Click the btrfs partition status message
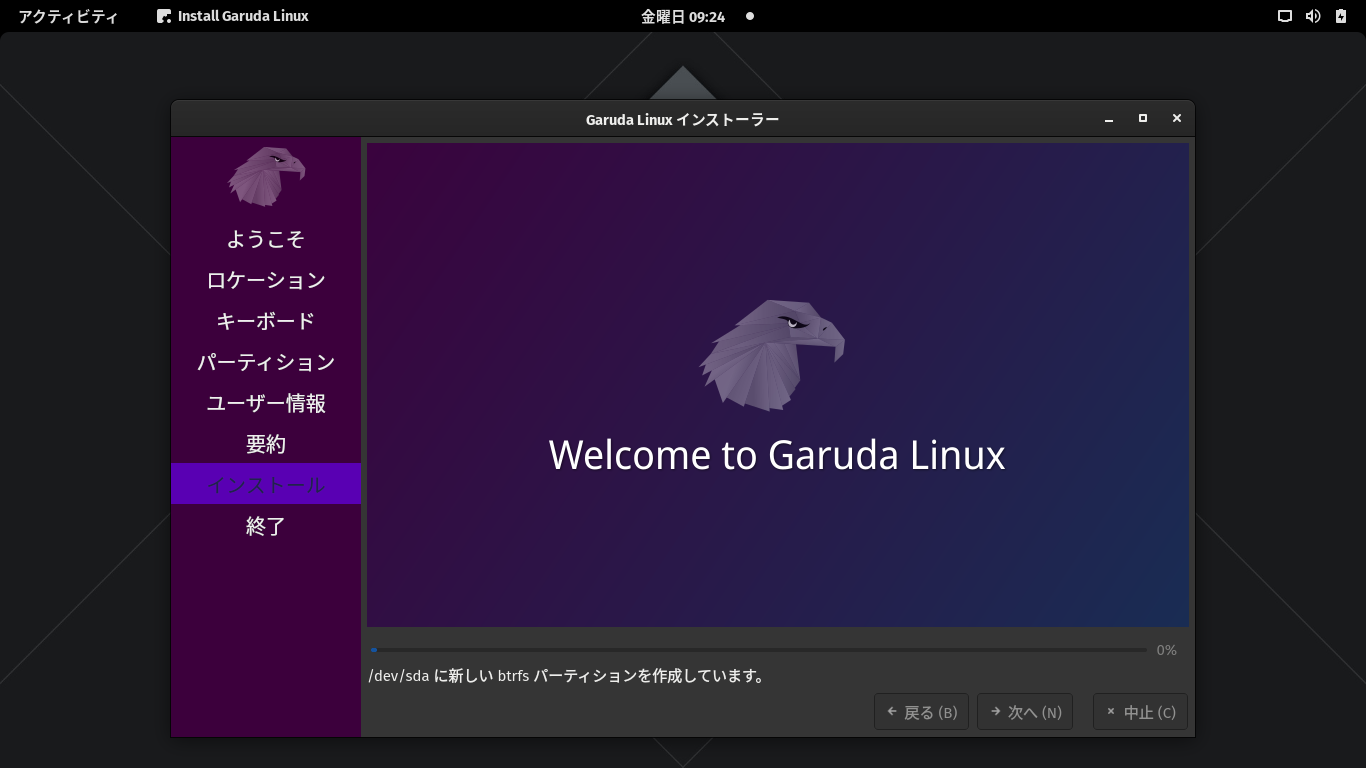1366x768 pixels. tap(568, 676)
